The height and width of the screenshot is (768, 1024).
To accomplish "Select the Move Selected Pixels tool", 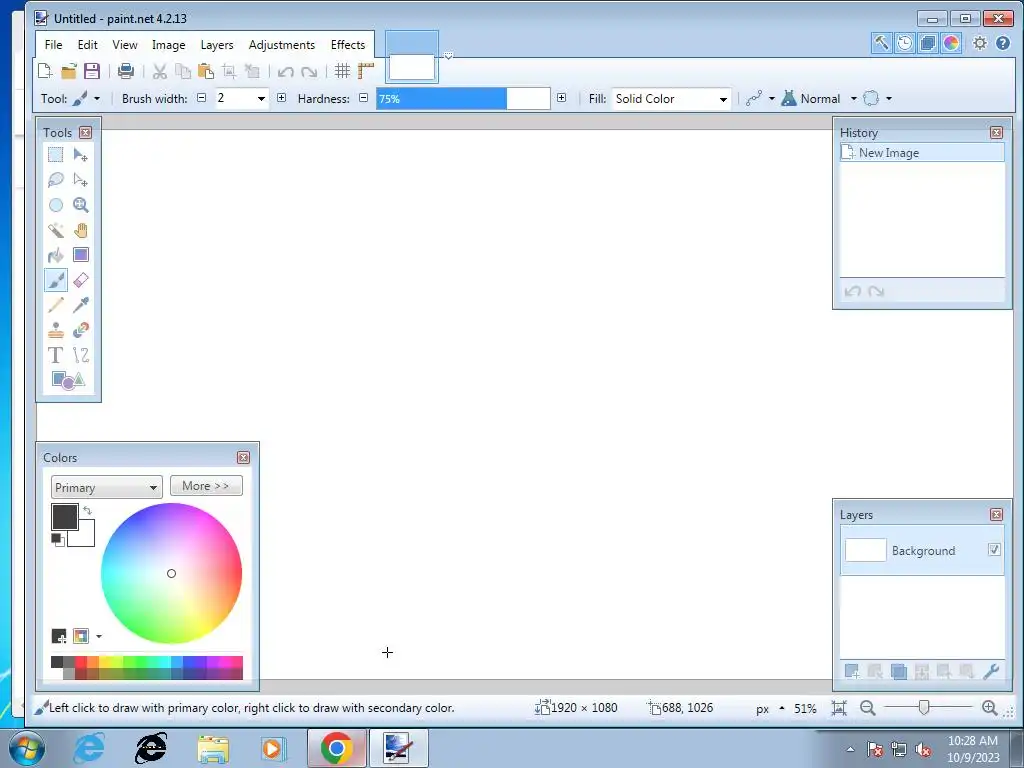I will pos(80,155).
